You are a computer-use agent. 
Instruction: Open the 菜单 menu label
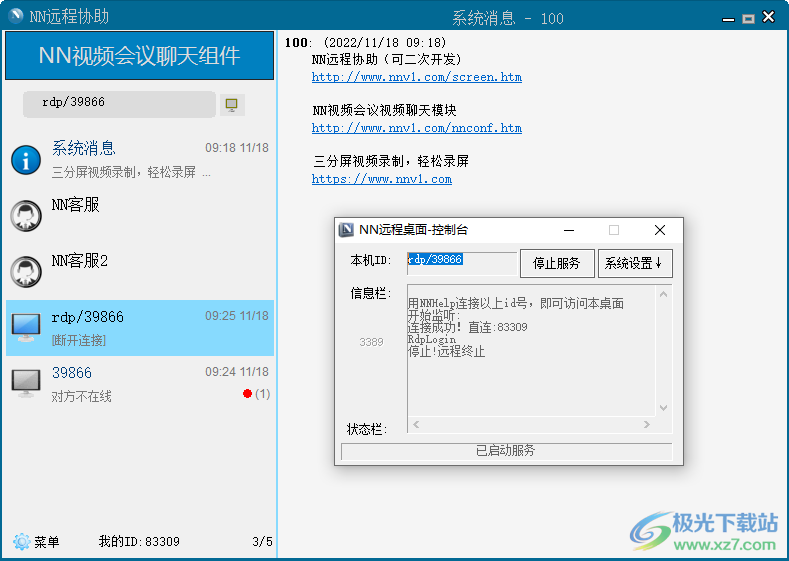47,542
